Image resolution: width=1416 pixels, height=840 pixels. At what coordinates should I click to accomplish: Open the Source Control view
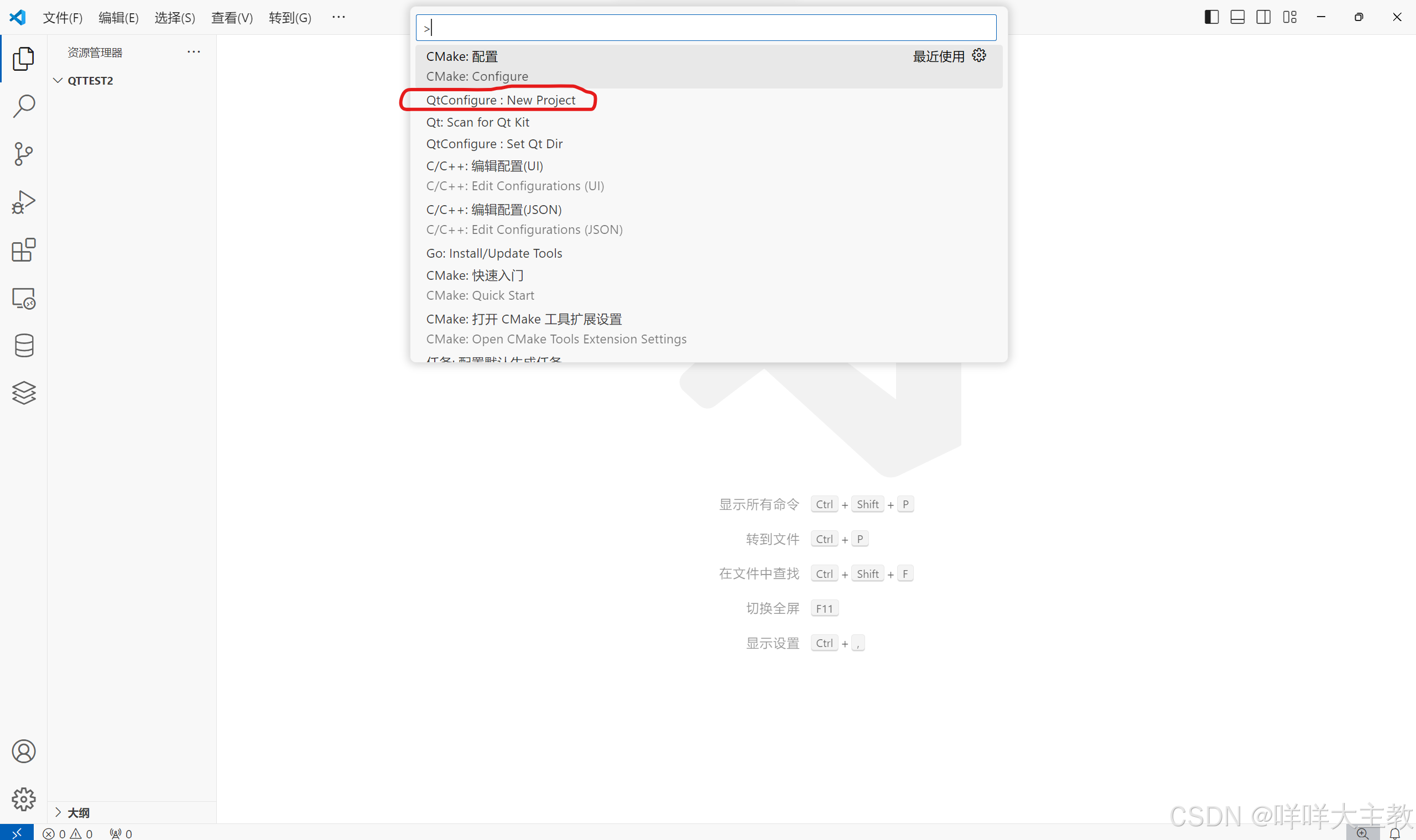[23, 154]
